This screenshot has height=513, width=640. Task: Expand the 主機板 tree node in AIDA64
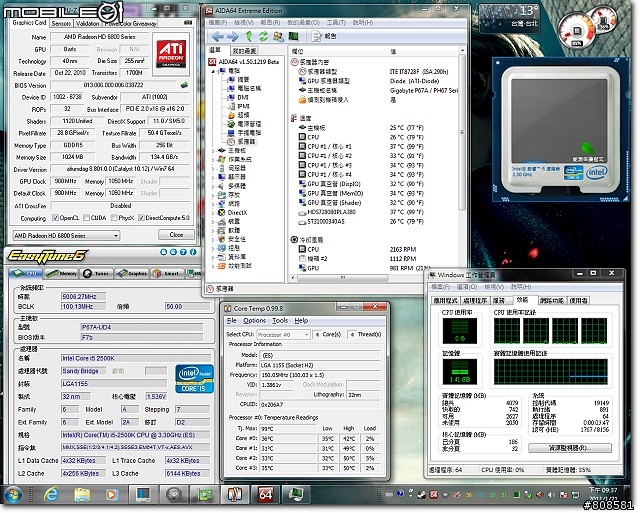[213, 151]
